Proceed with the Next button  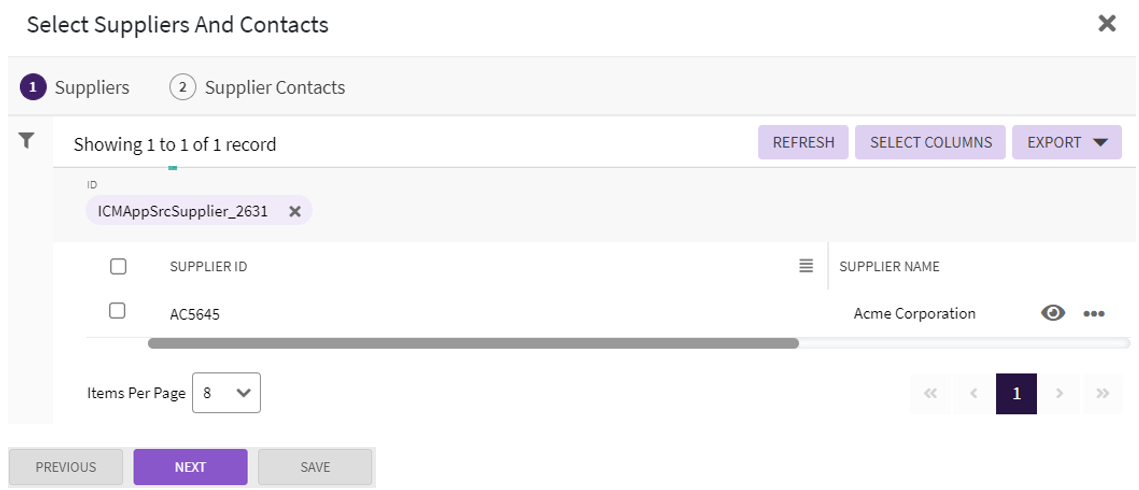(x=190, y=467)
